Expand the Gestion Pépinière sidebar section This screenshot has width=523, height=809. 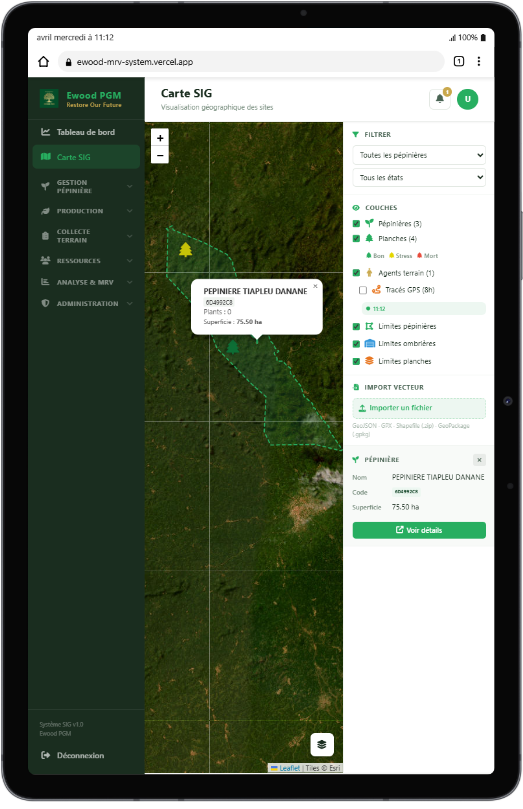[86, 187]
